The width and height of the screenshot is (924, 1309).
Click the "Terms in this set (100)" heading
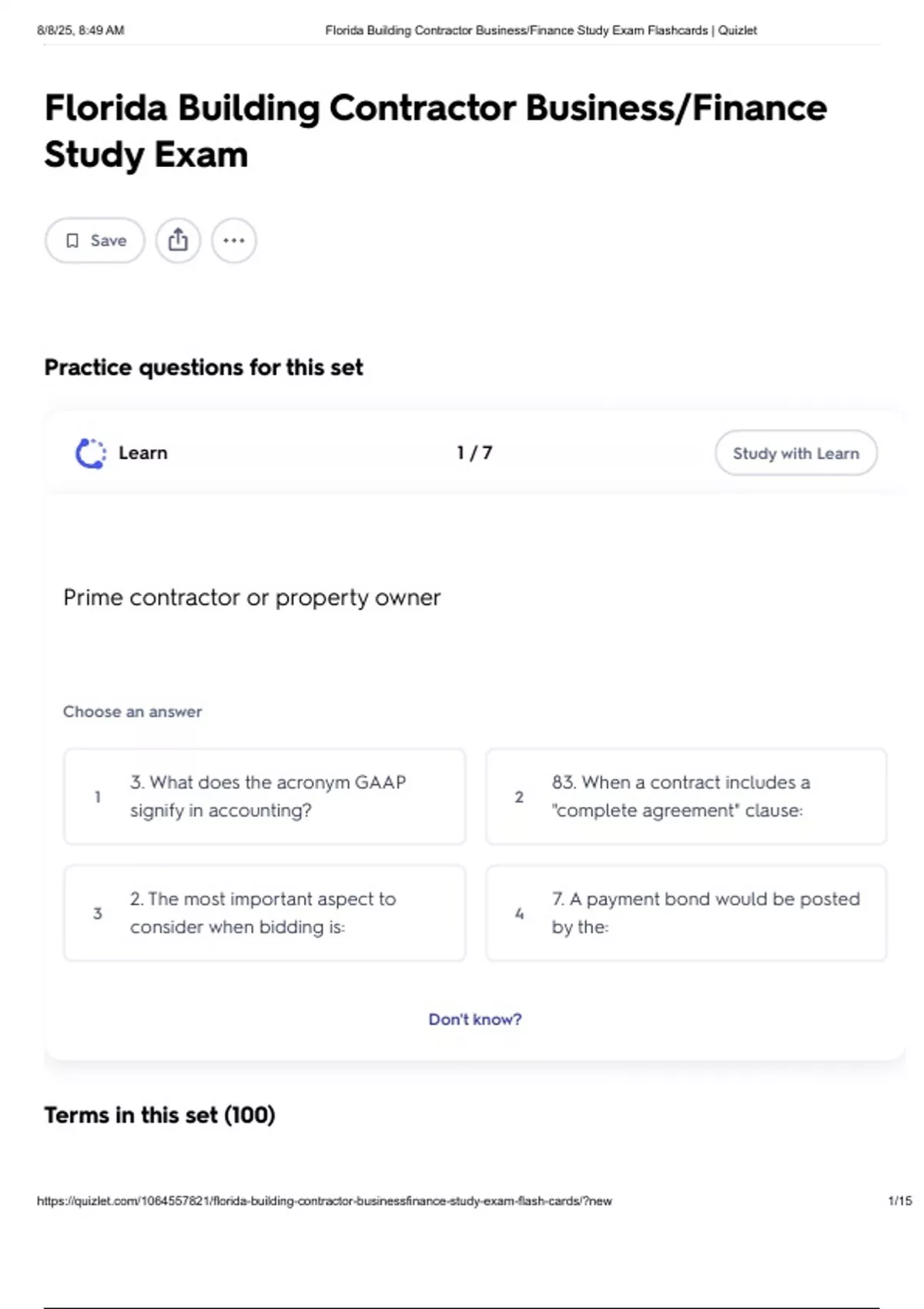[x=159, y=1115]
